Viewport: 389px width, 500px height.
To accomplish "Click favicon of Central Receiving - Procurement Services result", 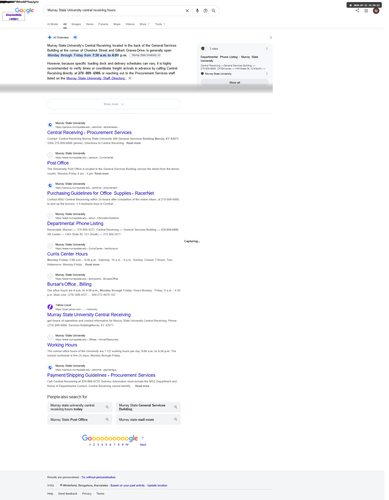I will pos(50,125).
